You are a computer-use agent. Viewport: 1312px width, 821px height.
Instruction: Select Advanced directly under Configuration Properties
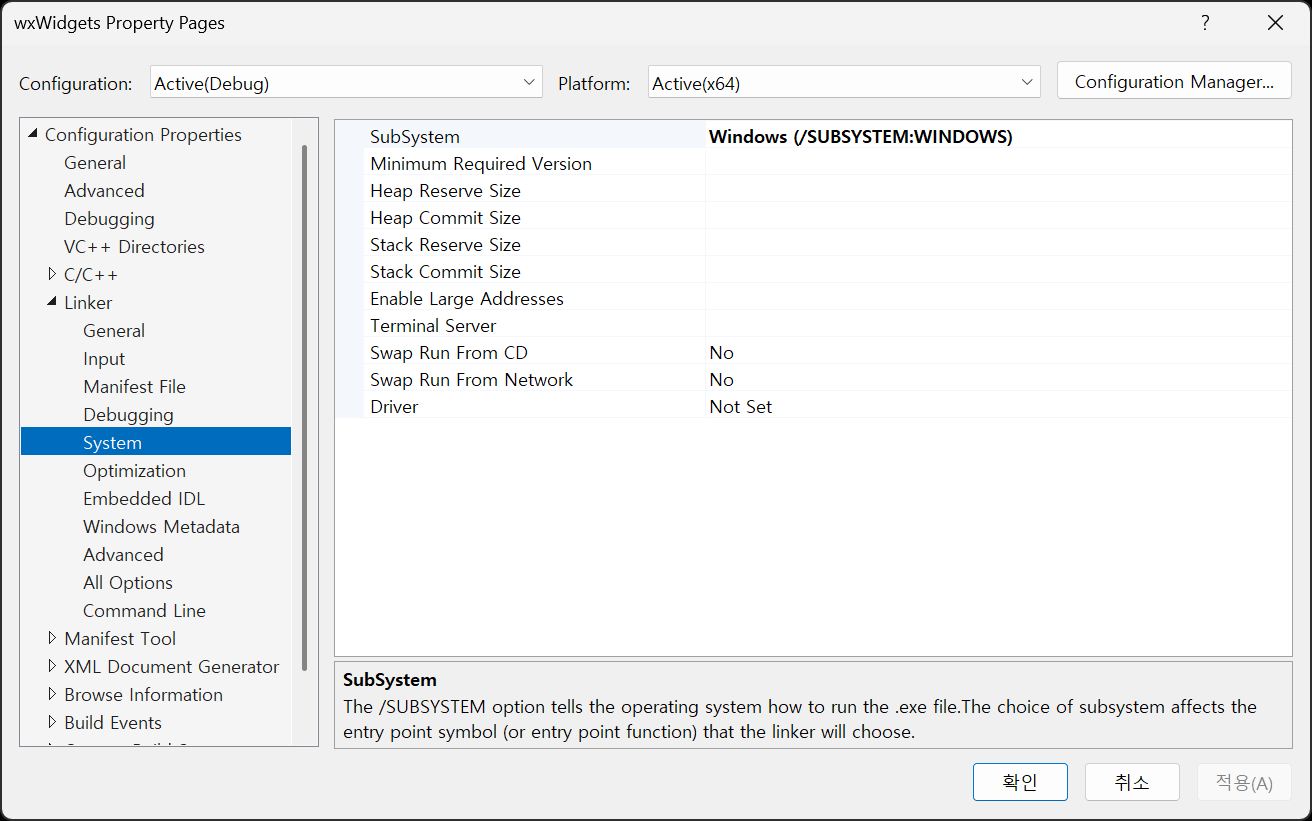pyautogui.click(x=104, y=191)
